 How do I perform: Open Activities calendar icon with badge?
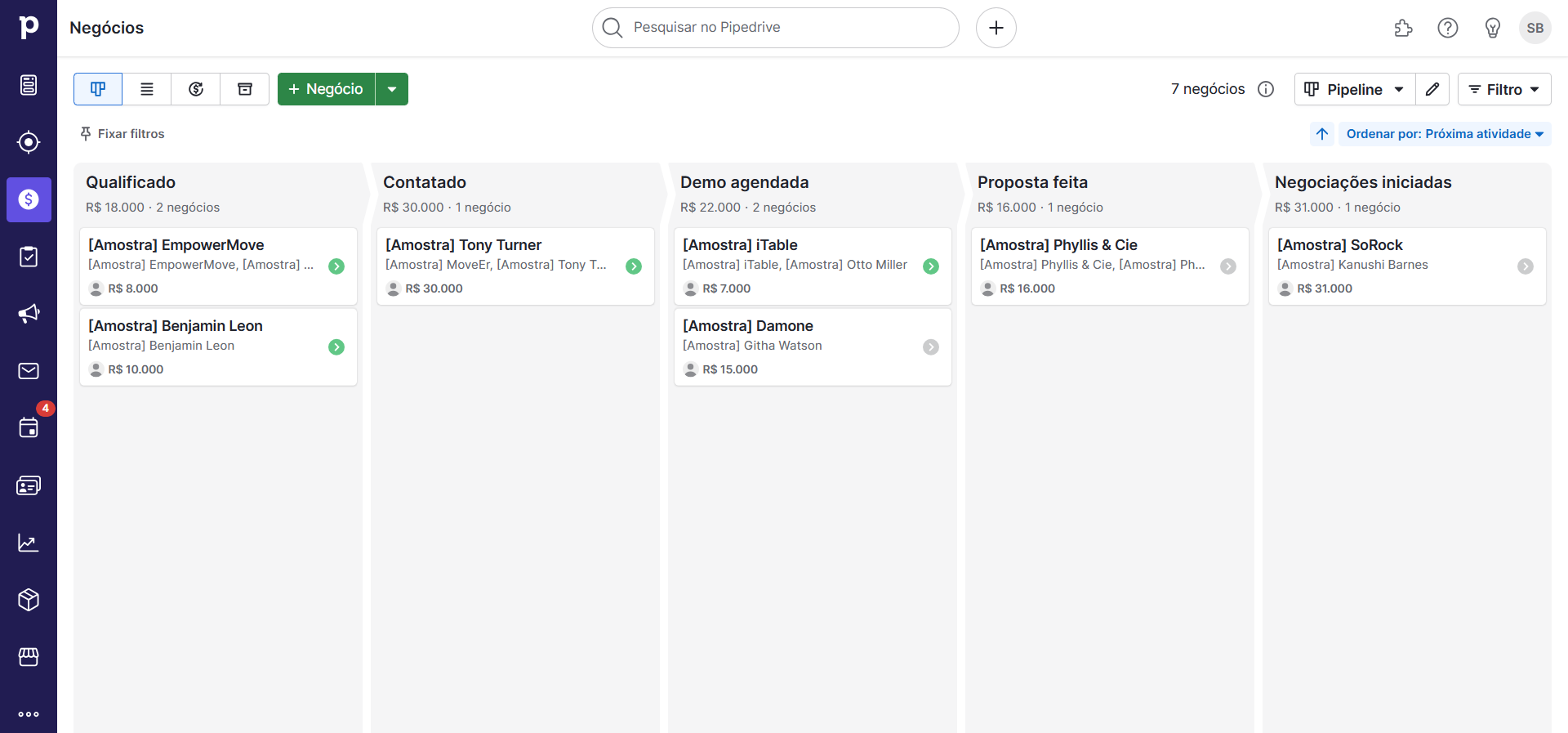pos(29,428)
